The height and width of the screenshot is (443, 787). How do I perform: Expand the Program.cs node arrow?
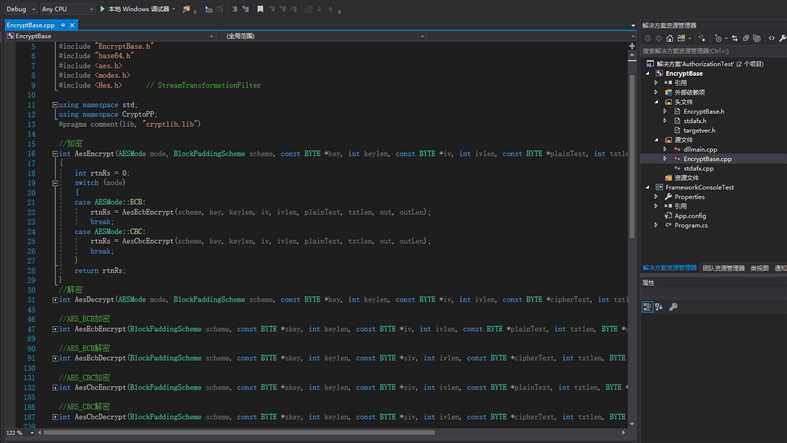[x=656, y=225]
